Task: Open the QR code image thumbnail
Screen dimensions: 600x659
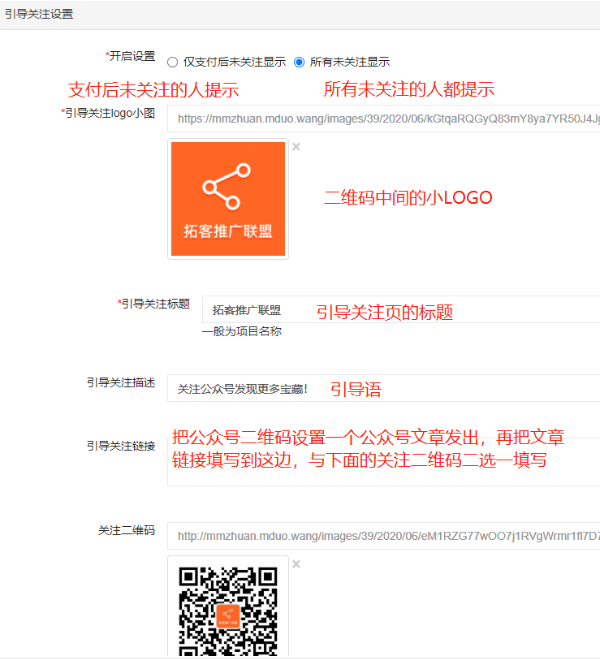Action: [228, 606]
